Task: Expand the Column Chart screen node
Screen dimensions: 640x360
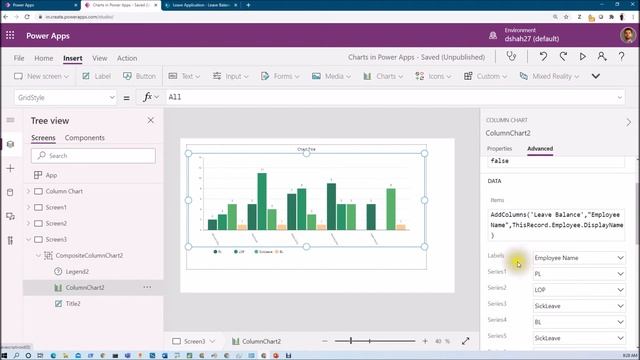Action: [29, 191]
